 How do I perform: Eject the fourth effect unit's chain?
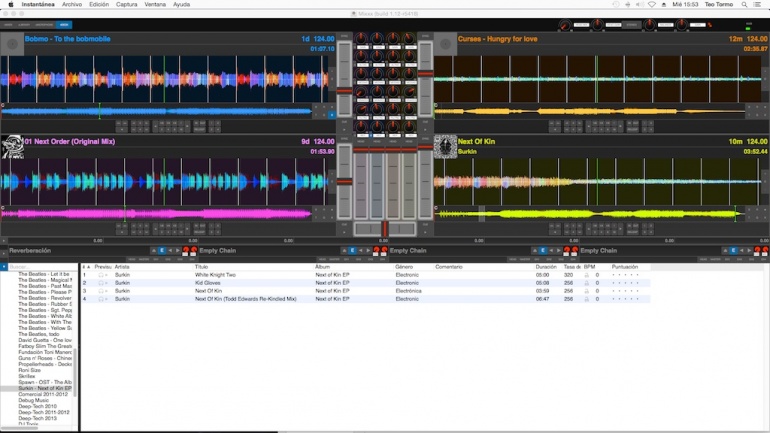(725, 250)
